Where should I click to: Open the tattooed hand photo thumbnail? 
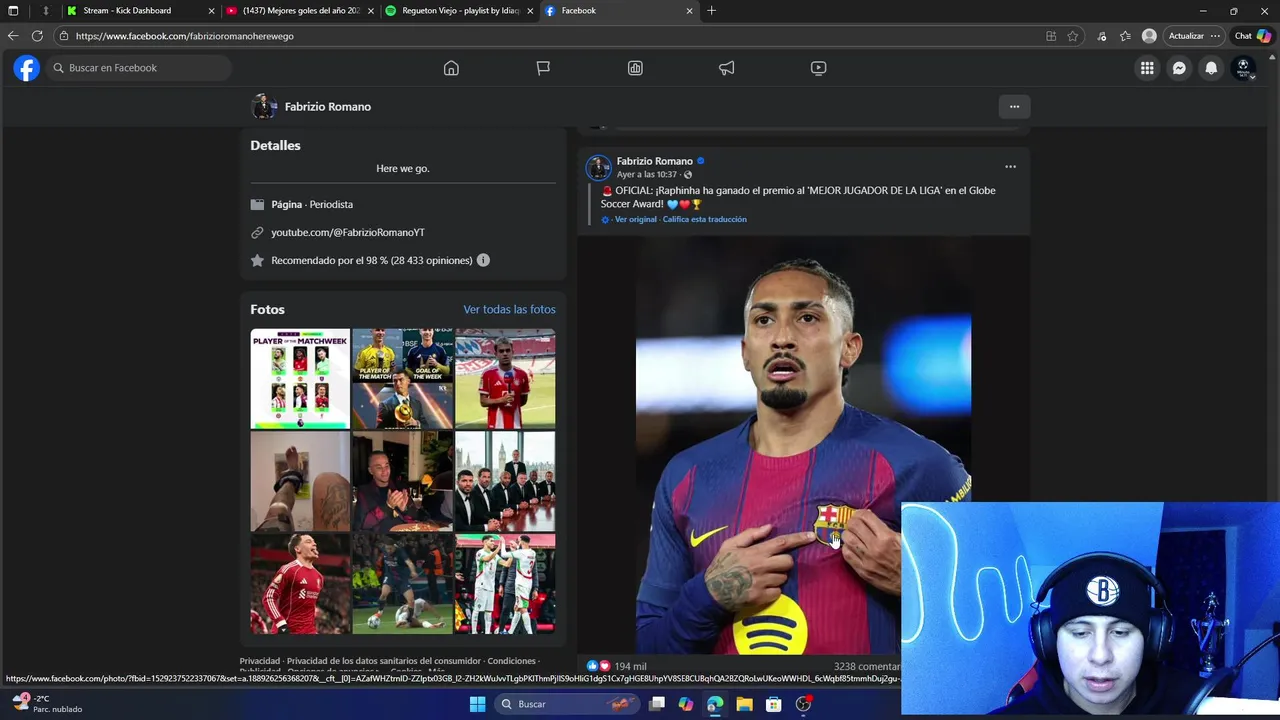pos(300,481)
